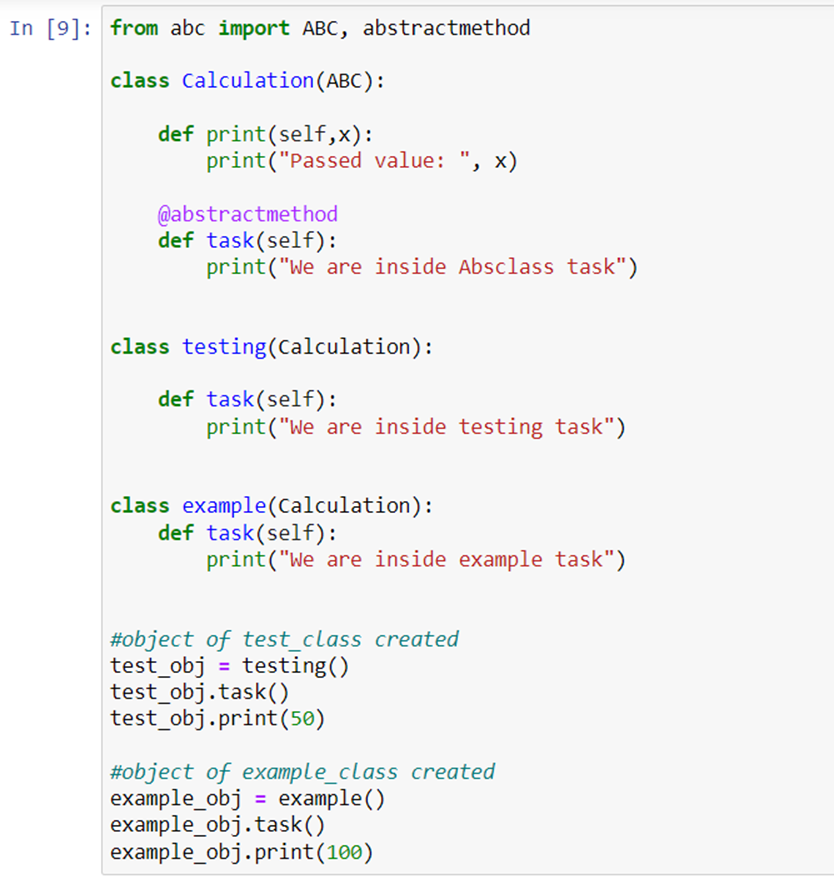Click the "Passed value: " string
Viewport: 834px width, 879px height.
pos(374,161)
